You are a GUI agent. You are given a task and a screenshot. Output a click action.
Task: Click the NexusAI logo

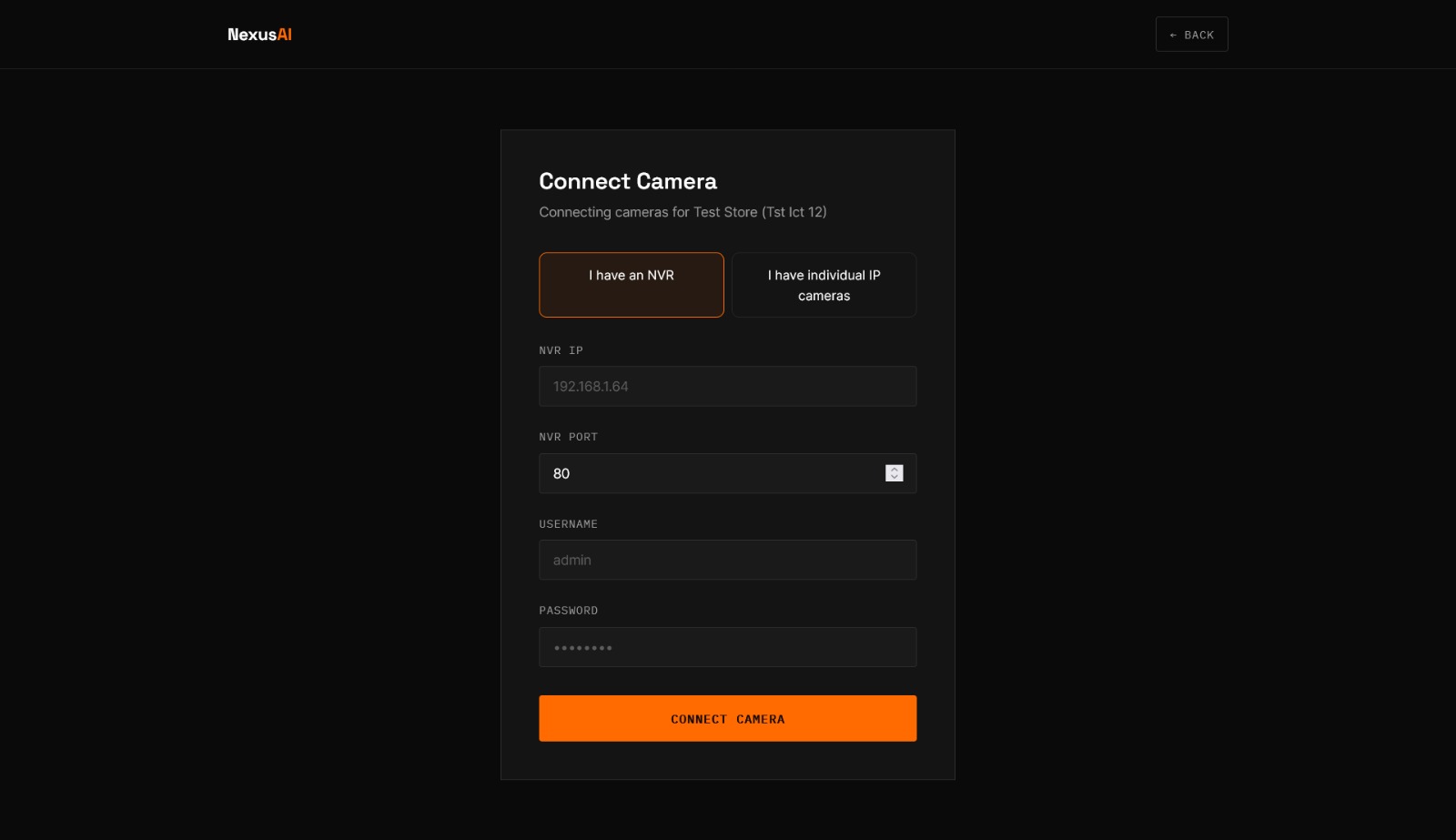tap(259, 35)
